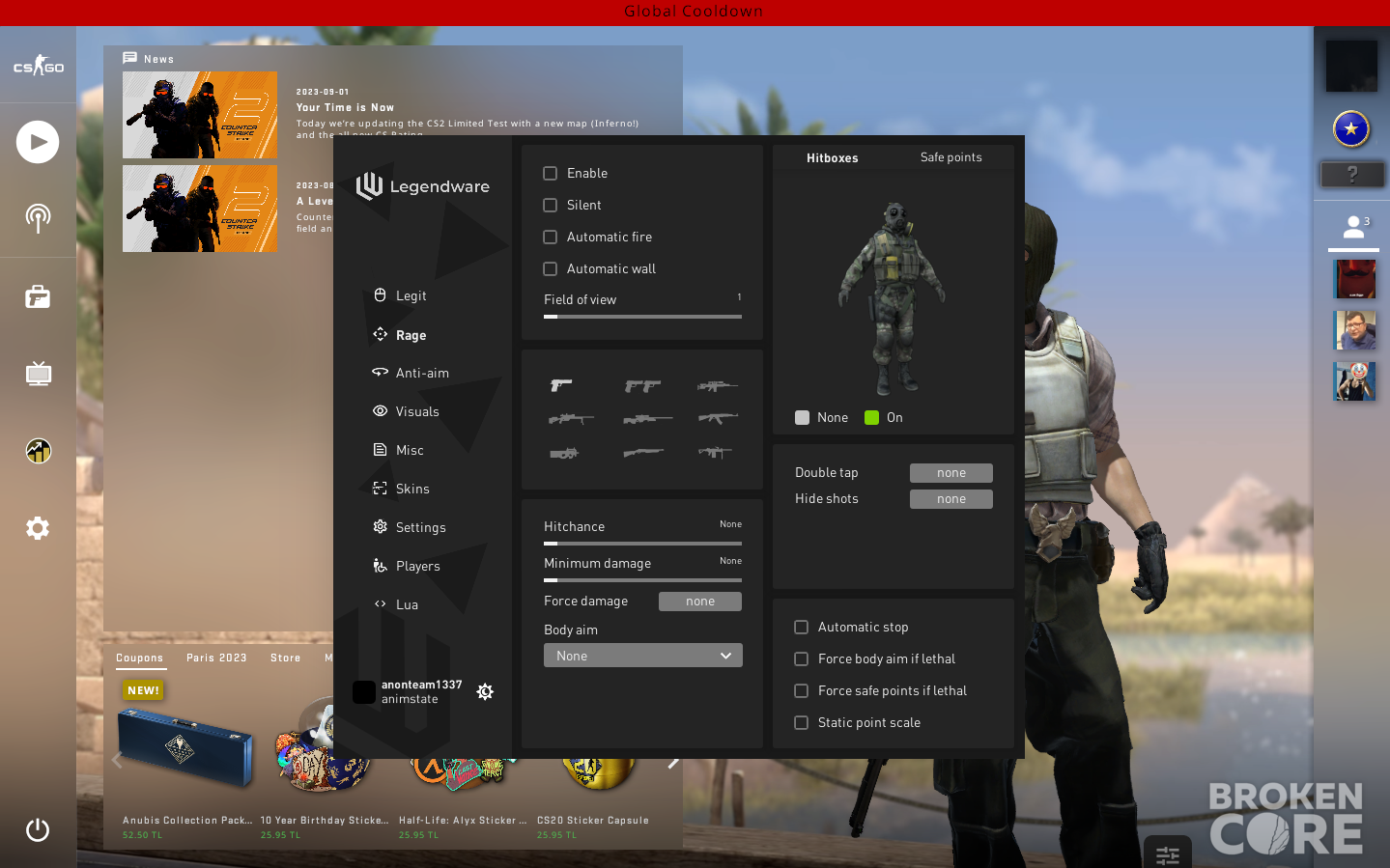The height and width of the screenshot is (868, 1390).
Task: Click the CS:GO Play button icon
Action: pos(38,142)
